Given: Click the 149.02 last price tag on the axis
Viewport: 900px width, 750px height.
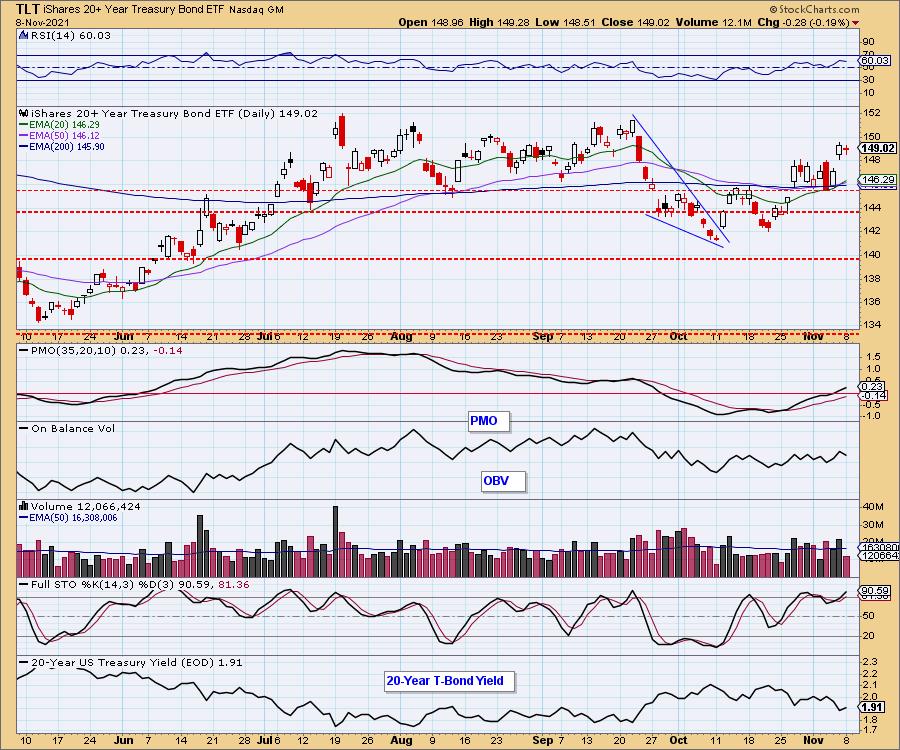Looking at the screenshot, I should pyautogui.click(x=878, y=148).
